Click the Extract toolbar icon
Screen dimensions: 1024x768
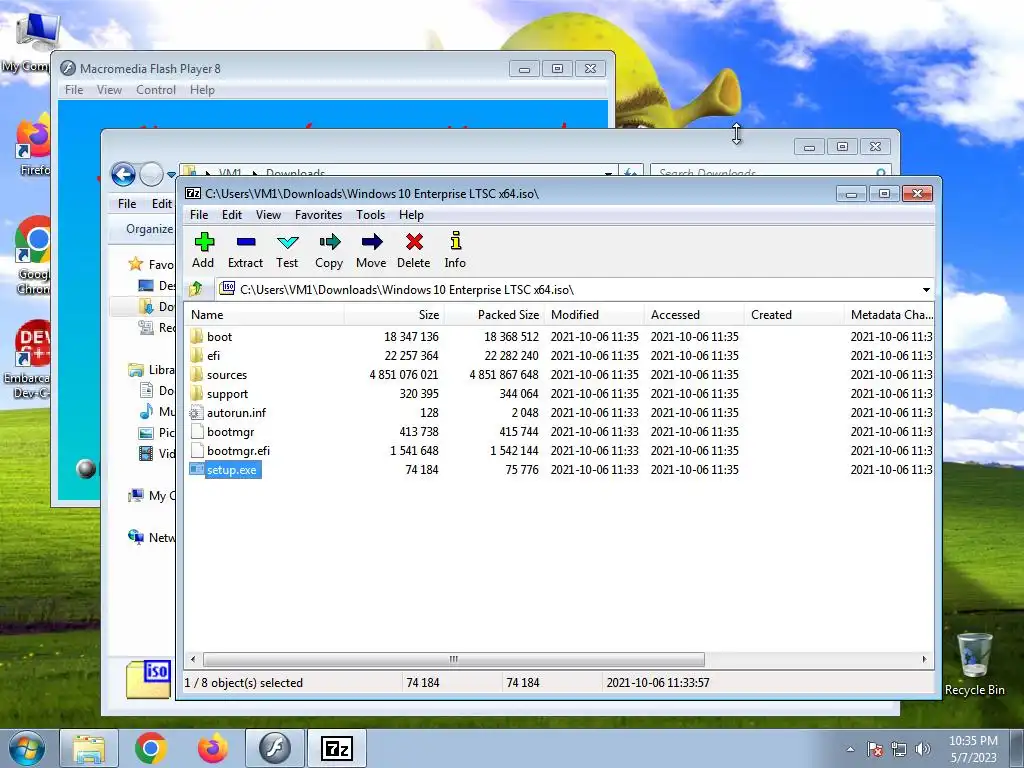pos(245,249)
